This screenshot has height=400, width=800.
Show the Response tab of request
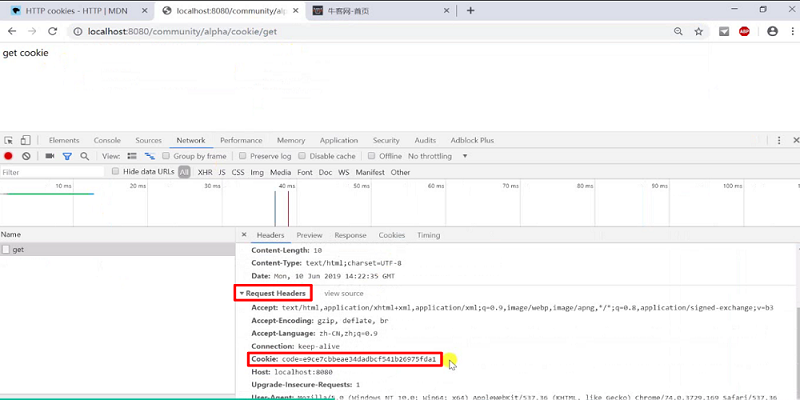point(351,235)
